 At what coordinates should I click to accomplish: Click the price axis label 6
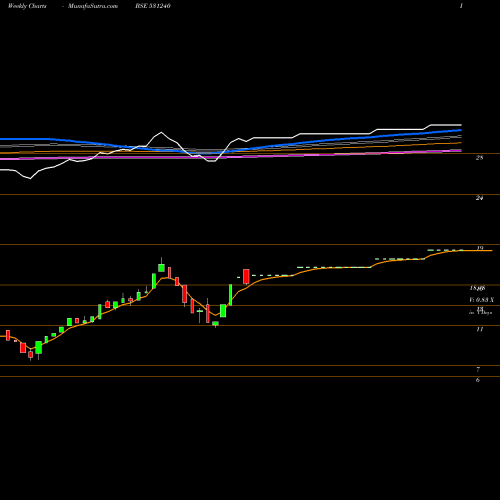pyautogui.click(x=478, y=380)
